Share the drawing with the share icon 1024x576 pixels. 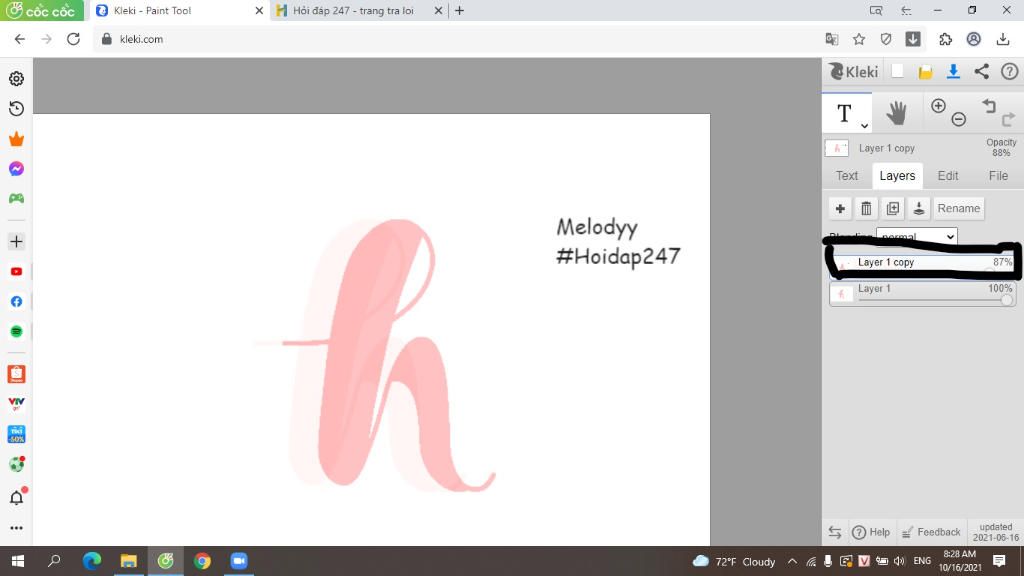[982, 72]
